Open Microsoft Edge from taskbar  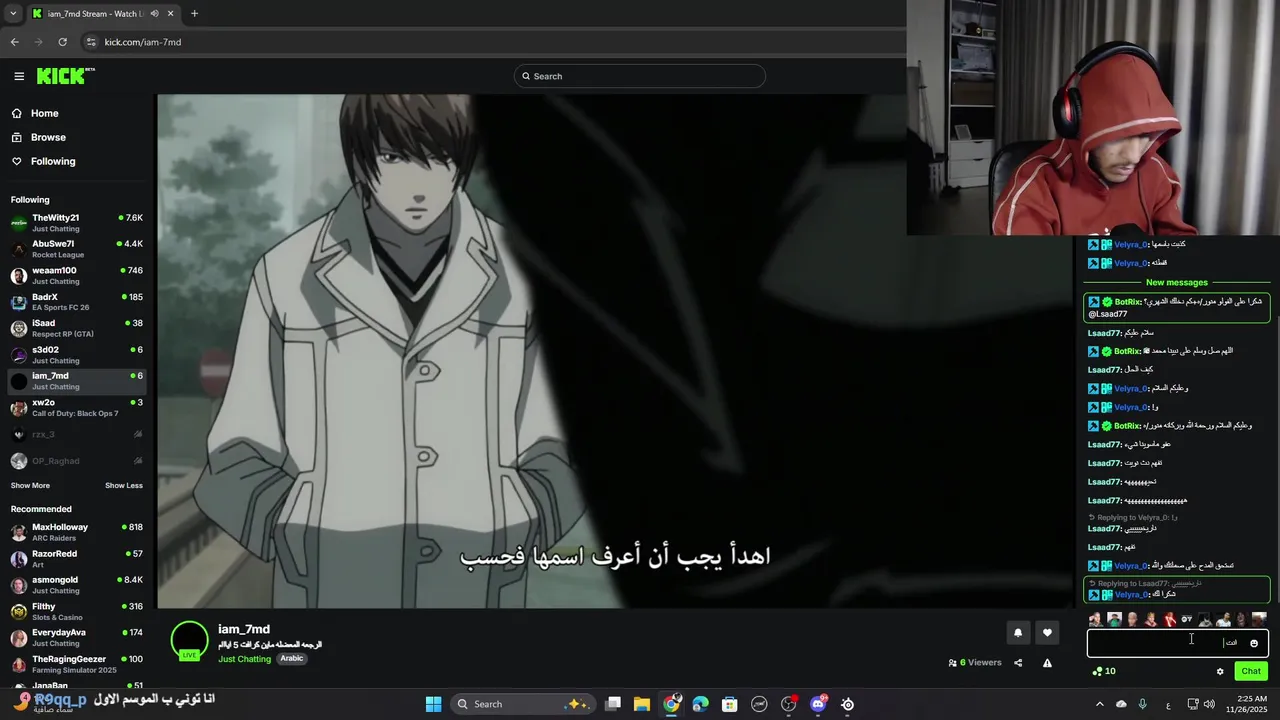coord(700,704)
